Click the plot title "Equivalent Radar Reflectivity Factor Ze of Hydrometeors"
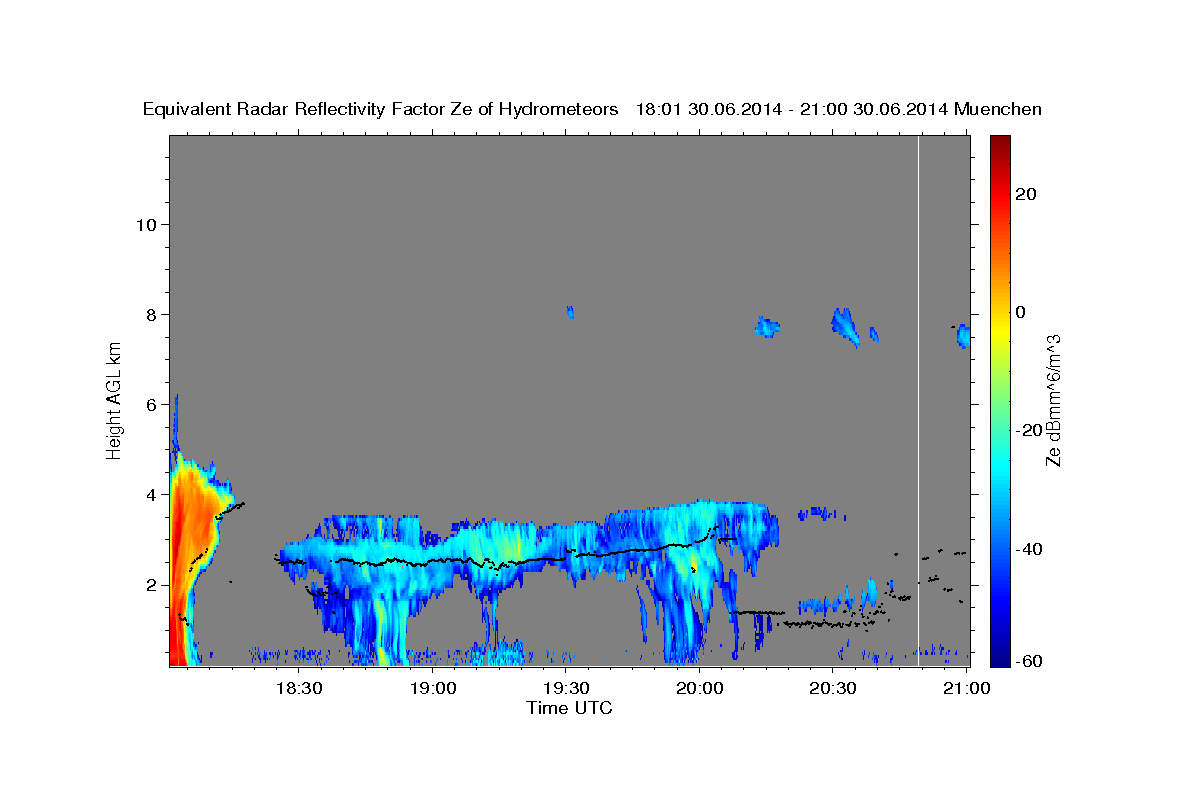This screenshot has height=800, width=1200. point(381,110)
